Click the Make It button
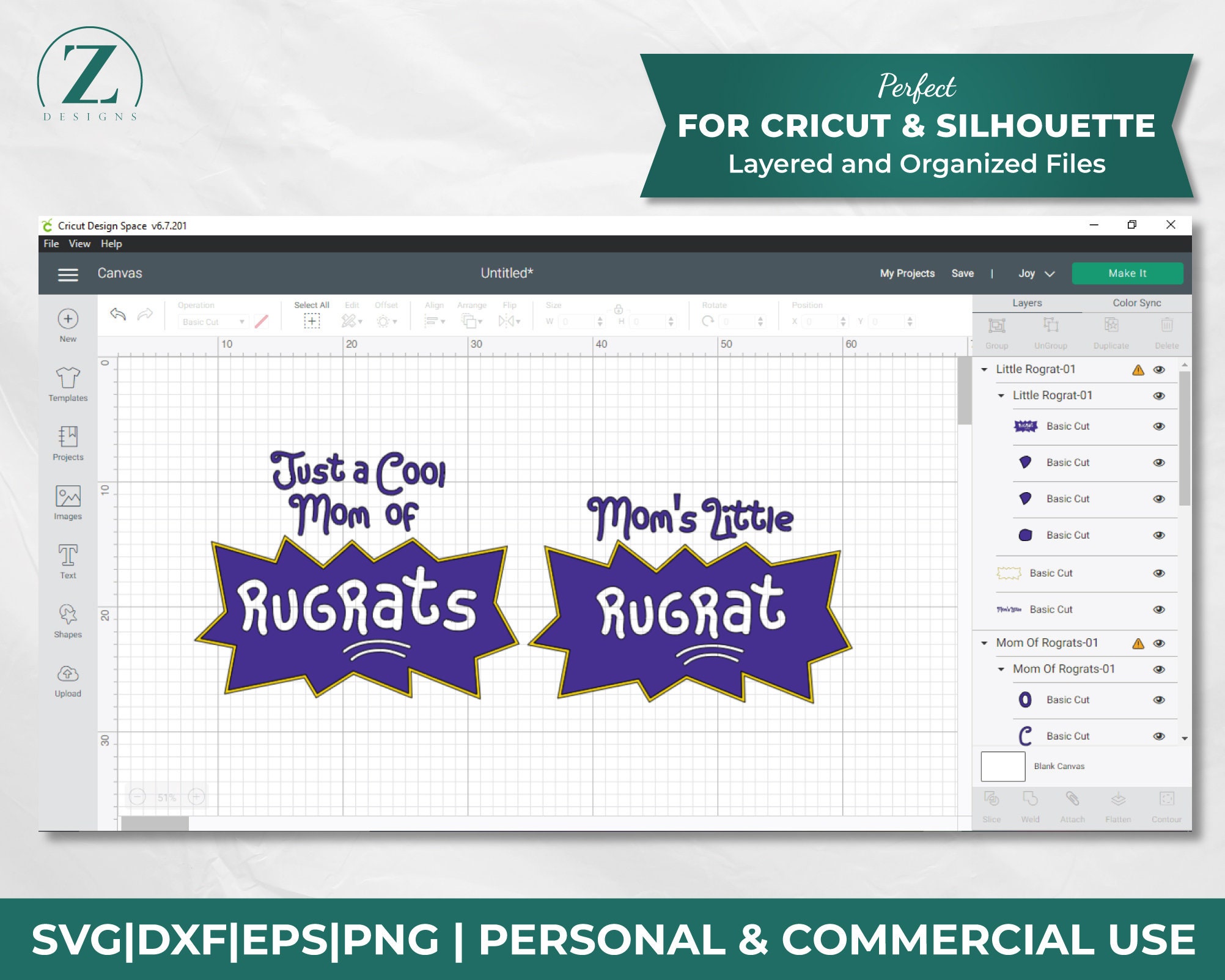Image resolution: width=1225 pixels, height=980 pixels. pyautogui.click(x=1127, y=273)
